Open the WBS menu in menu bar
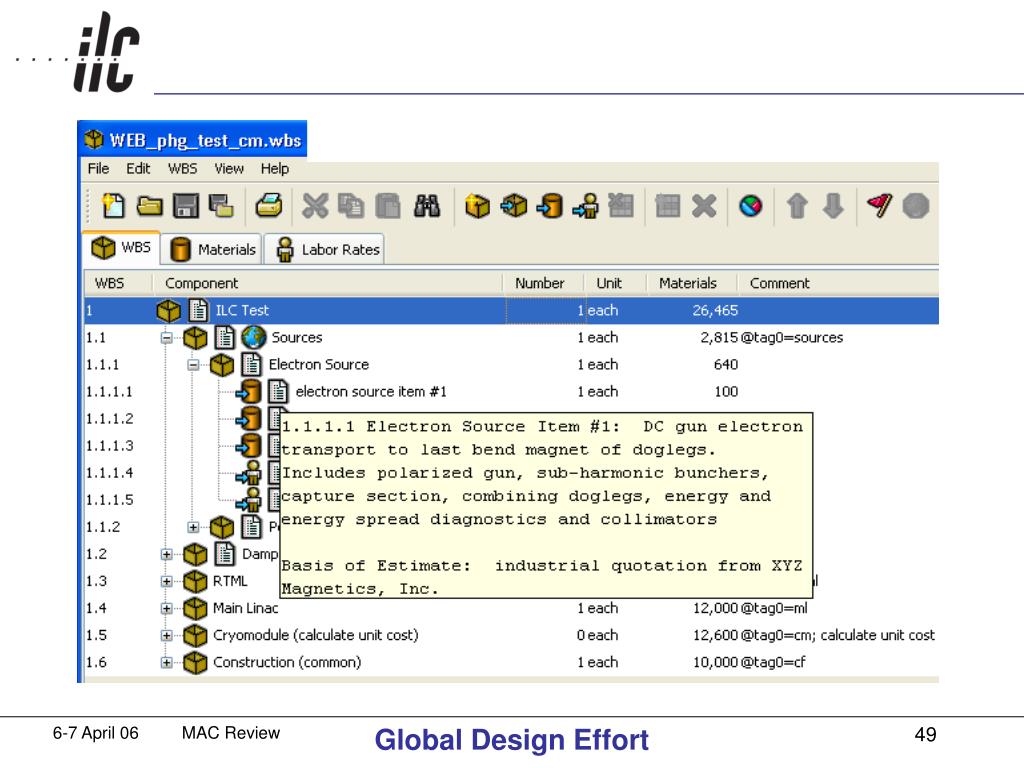1024x768 pixels. [182, 168]
